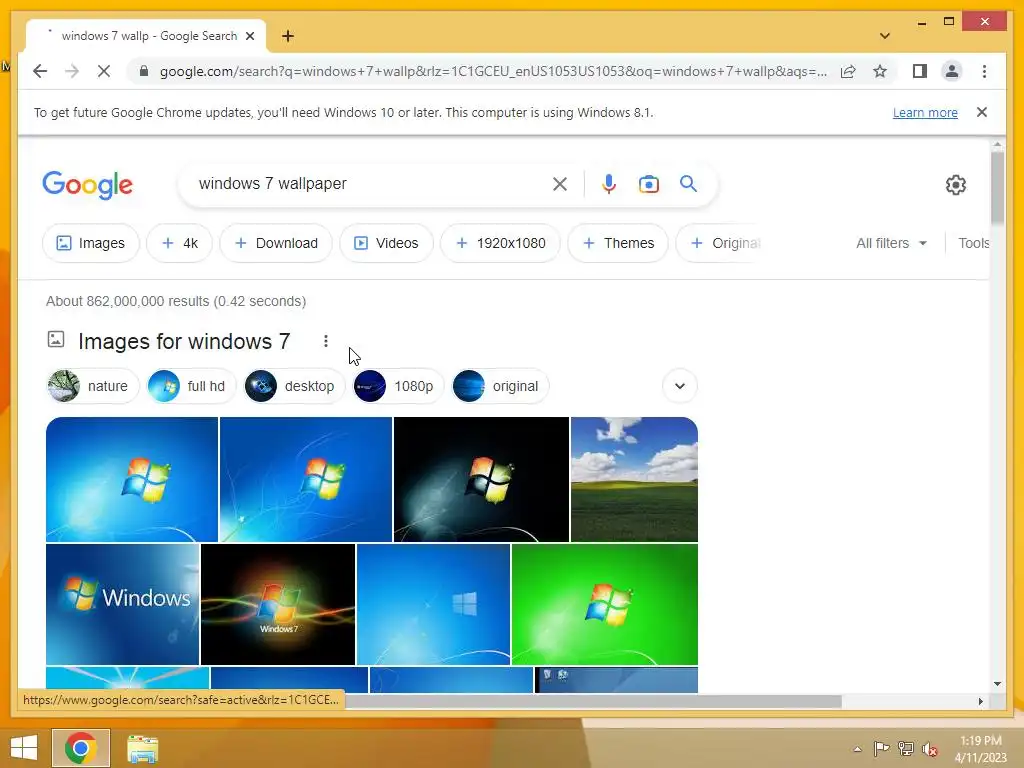
Task: Click the forward navigation arrow
Action: click(x=72, y=71)
